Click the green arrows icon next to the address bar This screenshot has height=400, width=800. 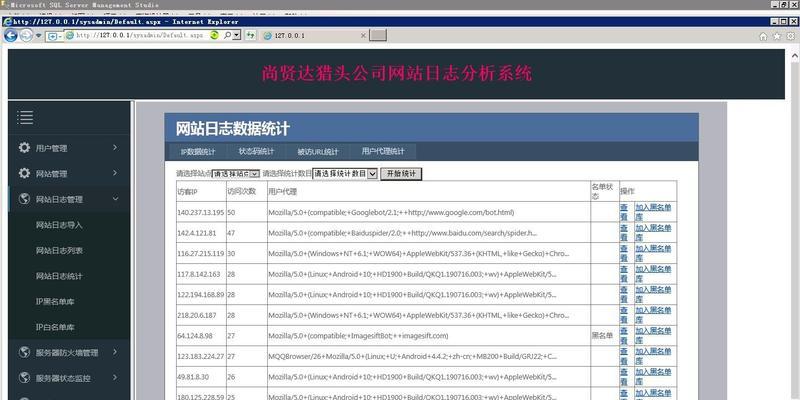tap(250, 35)
